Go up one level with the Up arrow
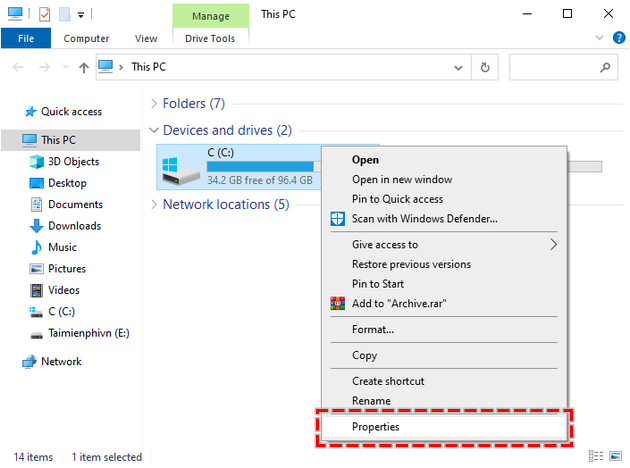 [84, 67]
